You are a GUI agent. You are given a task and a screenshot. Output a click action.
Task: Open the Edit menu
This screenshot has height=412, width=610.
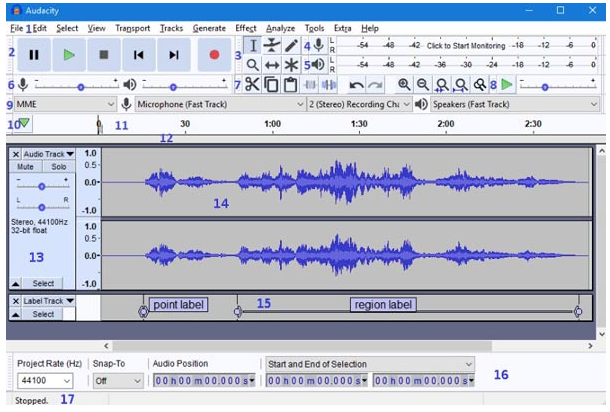40,28
